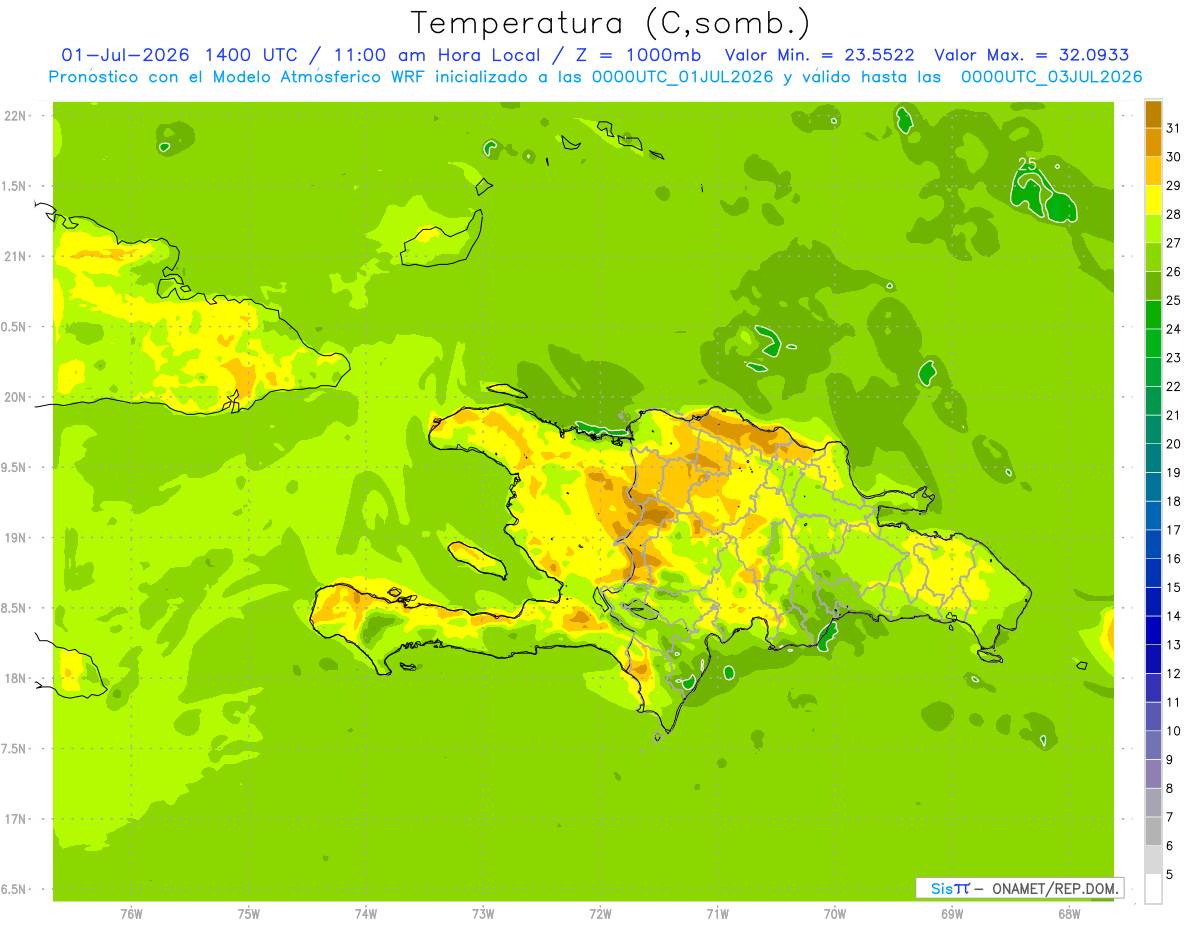Click the "70W" longitude label

point(835,913)
